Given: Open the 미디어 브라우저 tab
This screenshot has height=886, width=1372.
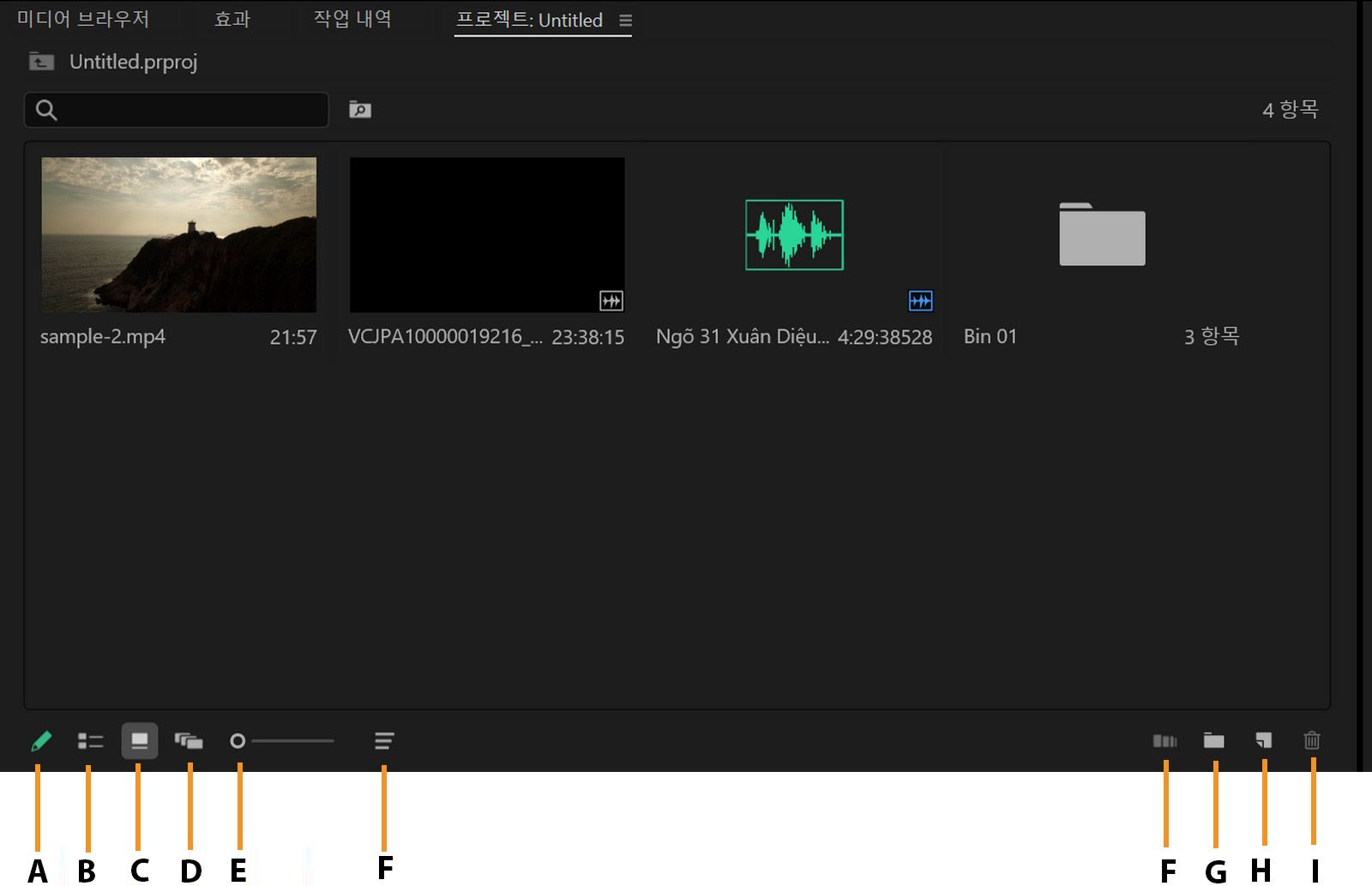Looking at the screenshot, I should tap(83, 19).
